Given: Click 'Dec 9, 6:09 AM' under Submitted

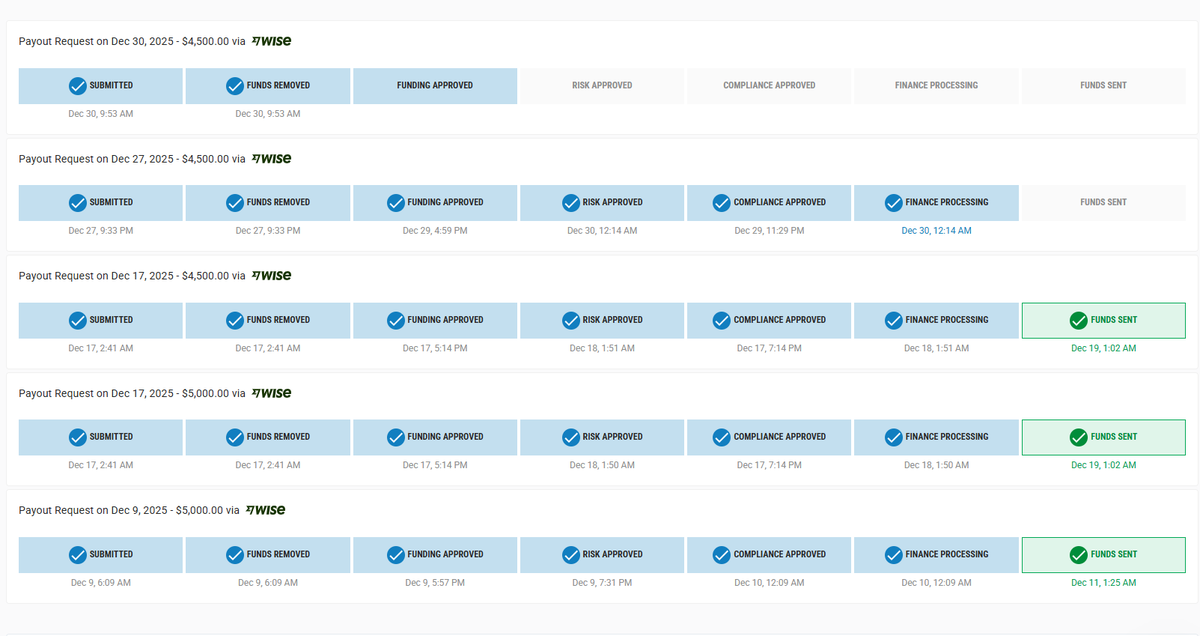Looking at the screenshot, I should click(x=101, y=583).
